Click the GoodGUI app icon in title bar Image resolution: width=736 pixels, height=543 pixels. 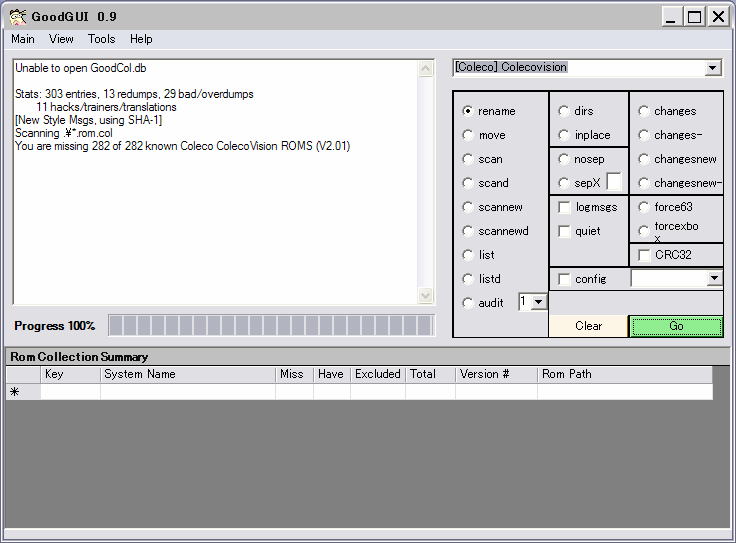coord(17,16)
